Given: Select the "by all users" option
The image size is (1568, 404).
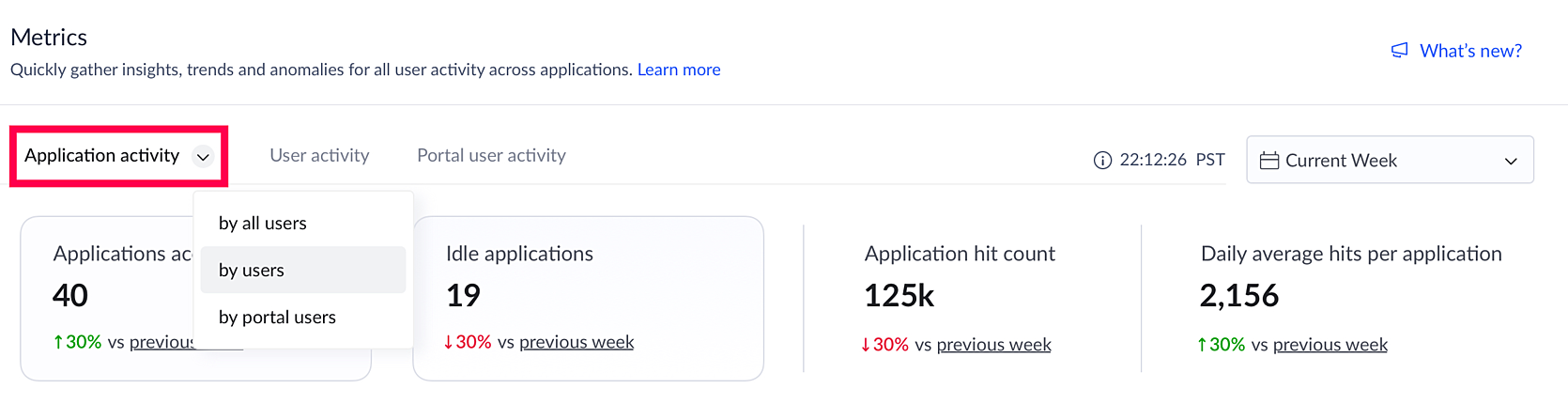Looking at the screenshot, I should [263, 224].
